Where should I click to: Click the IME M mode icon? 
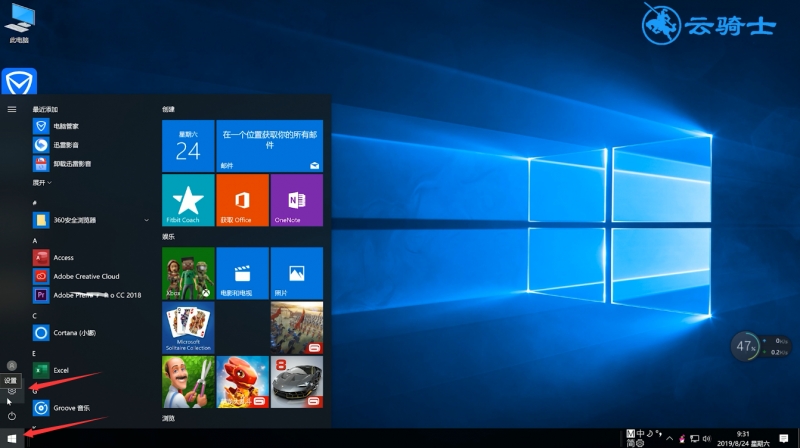631,434
